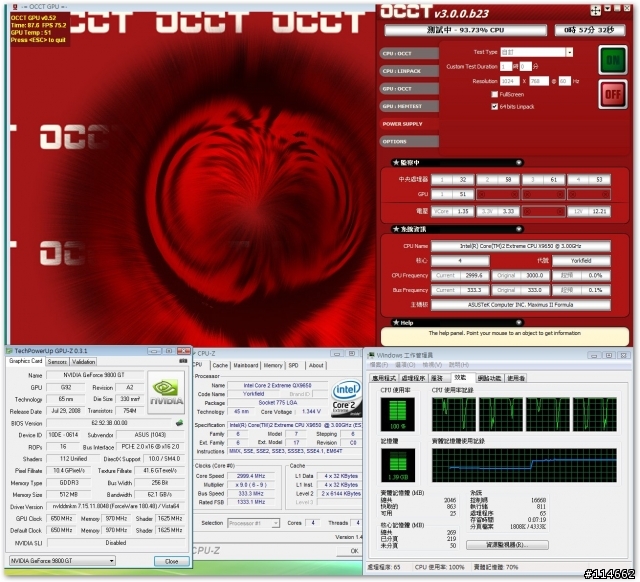This screenshot has width=640, height=582.
Task: Click the green ON button in OCCT
Action: tap(613, 60)
